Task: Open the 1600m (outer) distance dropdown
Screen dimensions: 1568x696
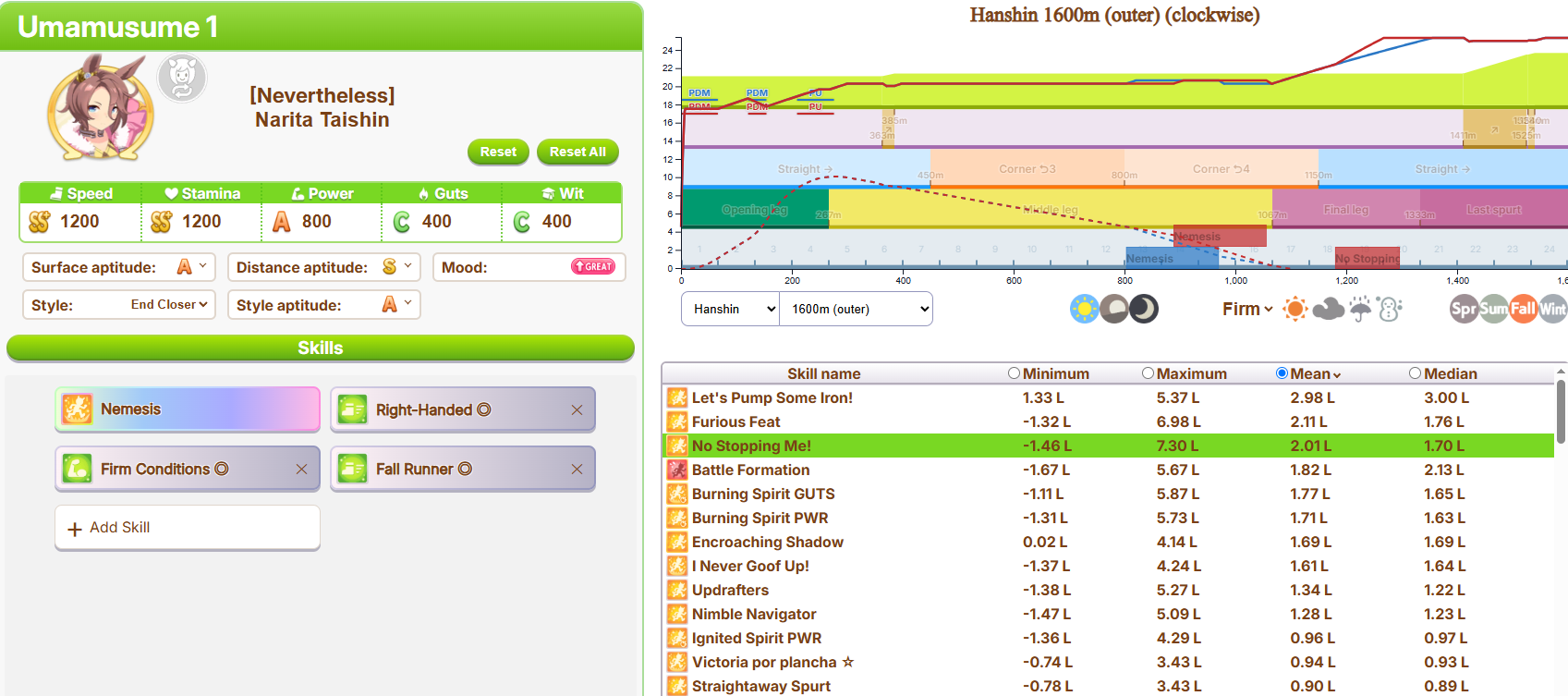Action: (857, 309)
